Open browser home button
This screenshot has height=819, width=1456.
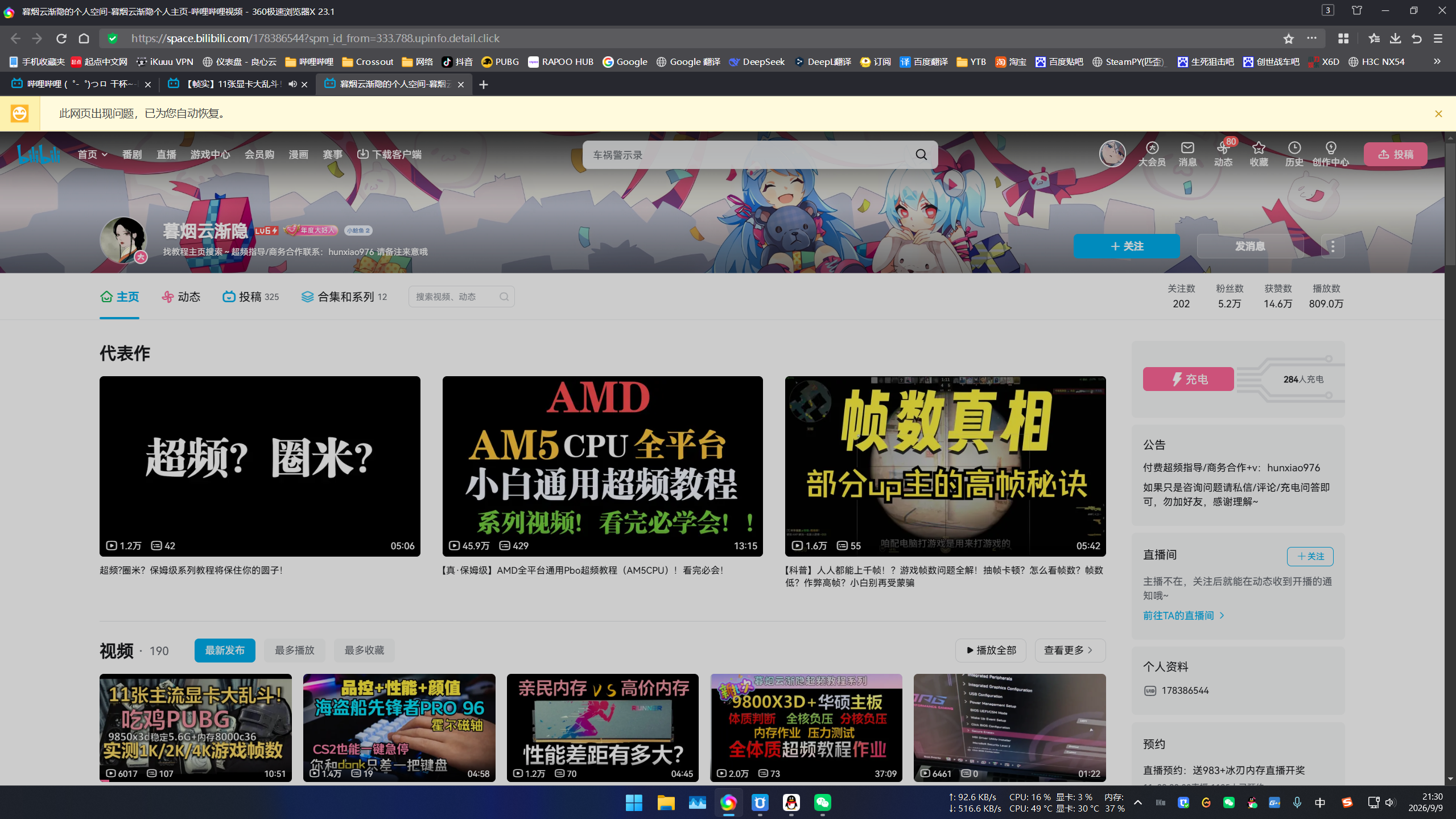(84, 38)
